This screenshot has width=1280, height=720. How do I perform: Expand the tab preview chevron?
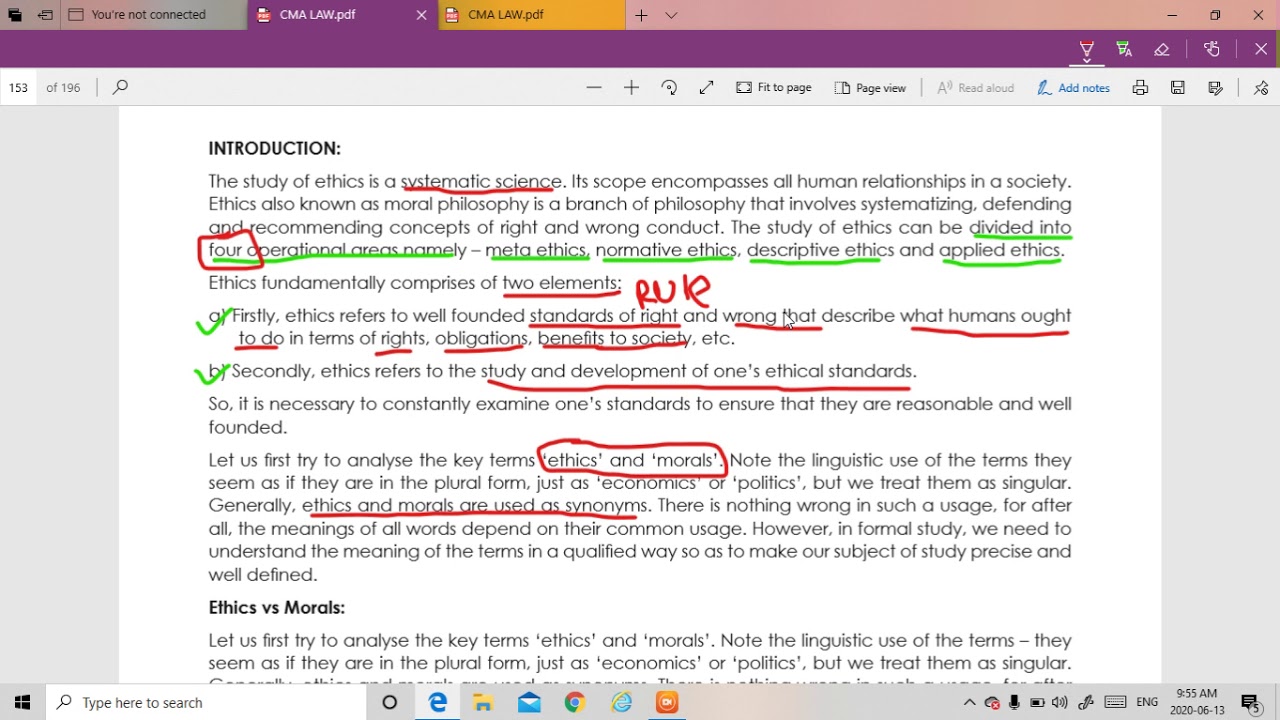(x=671, y=15)
